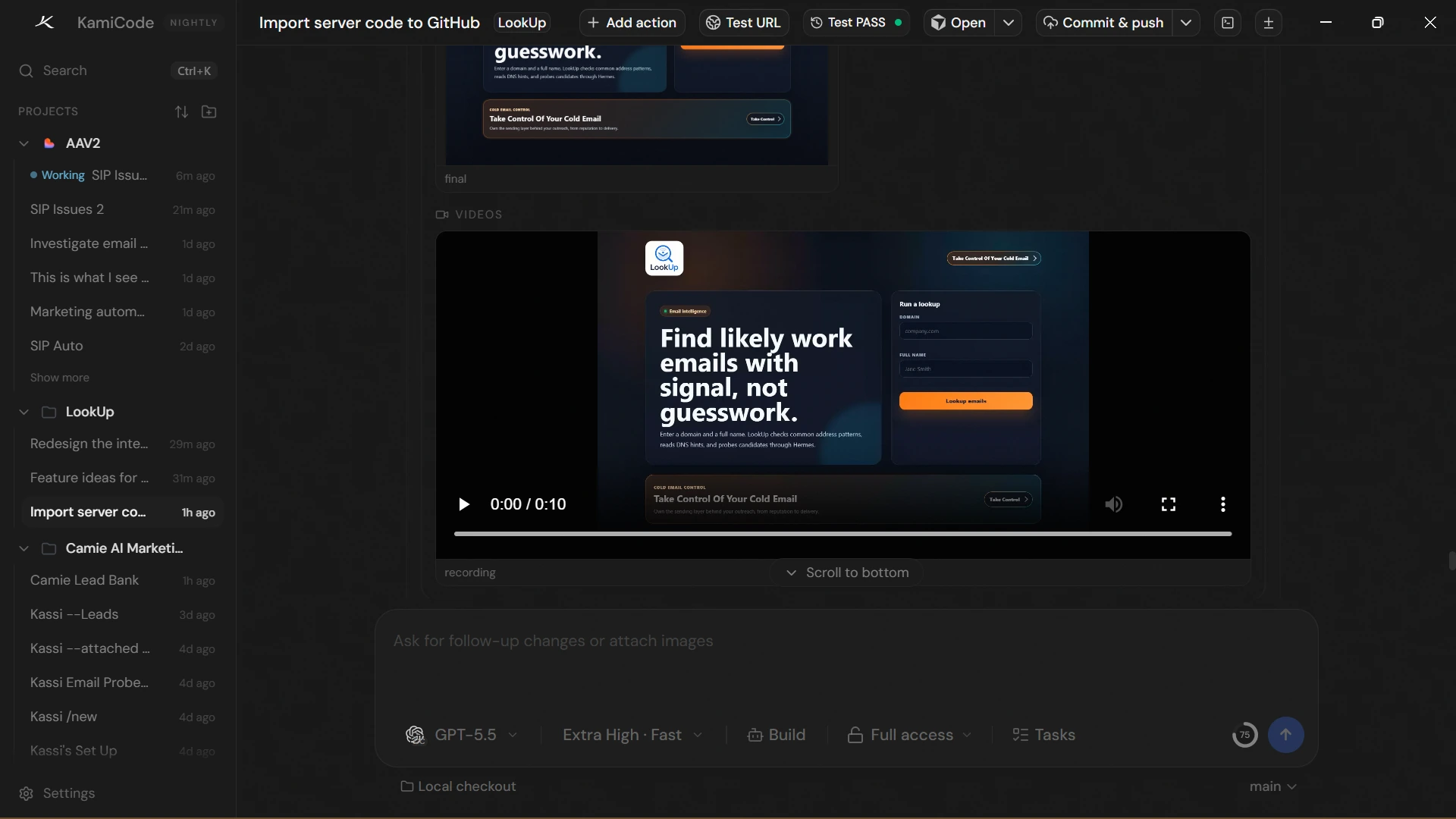Viewport: 1456px width, 819px height.
Task: Click the LookUp logo inside the video
Action: coord(664,259)
